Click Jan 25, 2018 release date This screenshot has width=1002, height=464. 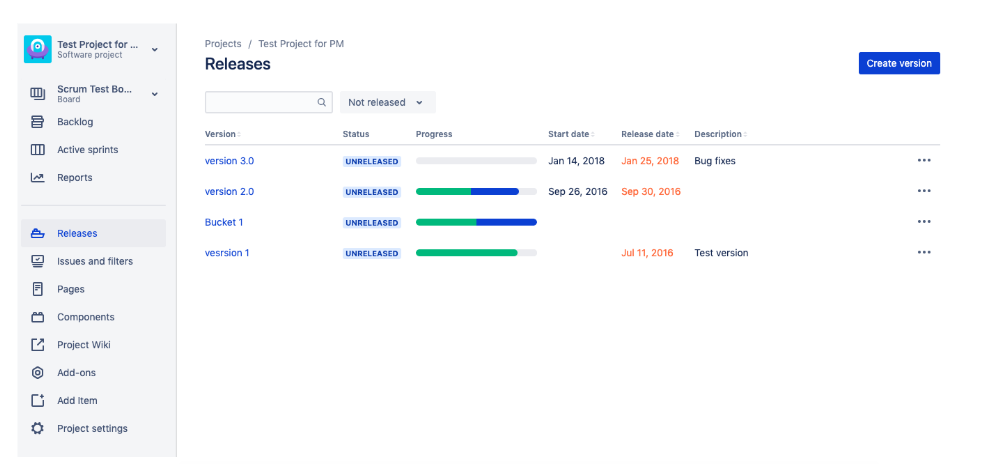click(650, 161)
